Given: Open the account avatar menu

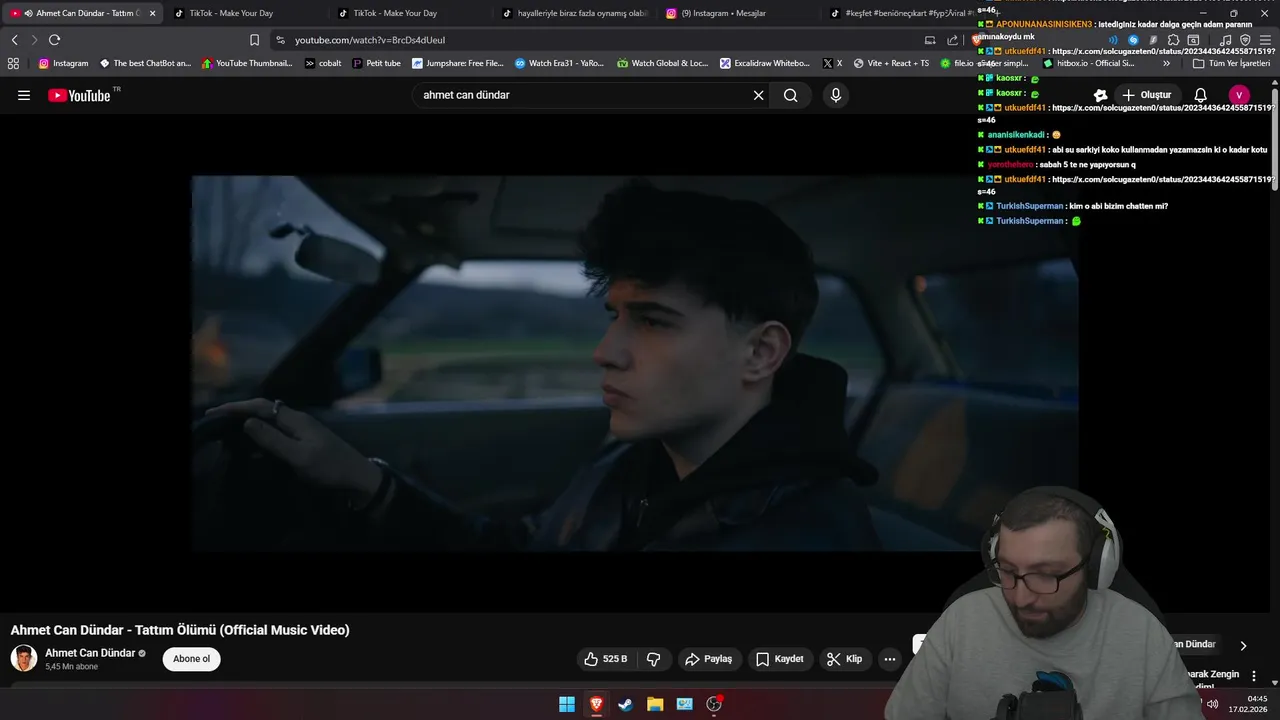Looking at the screenshot, I should point(1239,95).
